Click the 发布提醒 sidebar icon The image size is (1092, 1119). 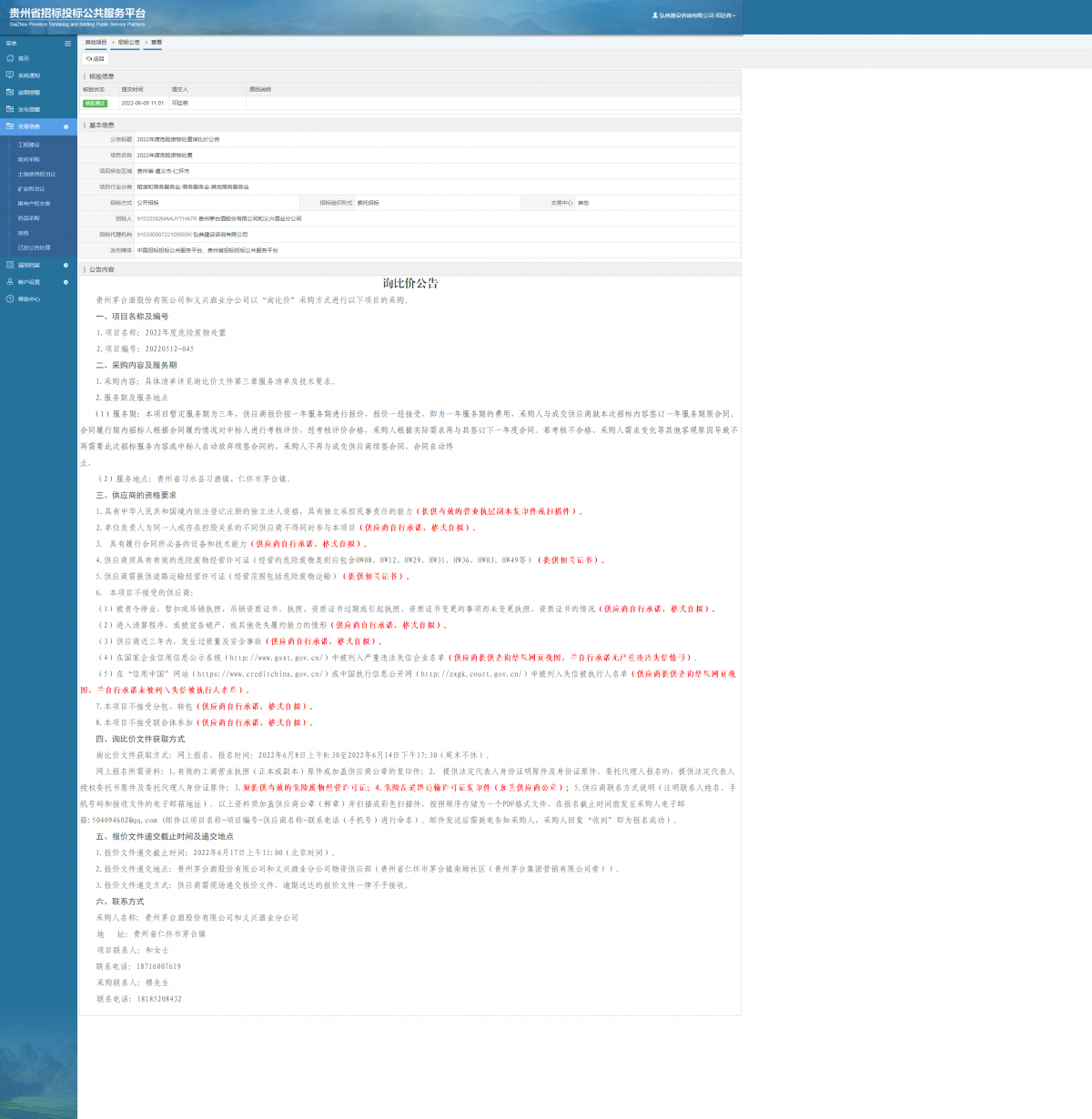pyautogui.click(x=10, y=109)
